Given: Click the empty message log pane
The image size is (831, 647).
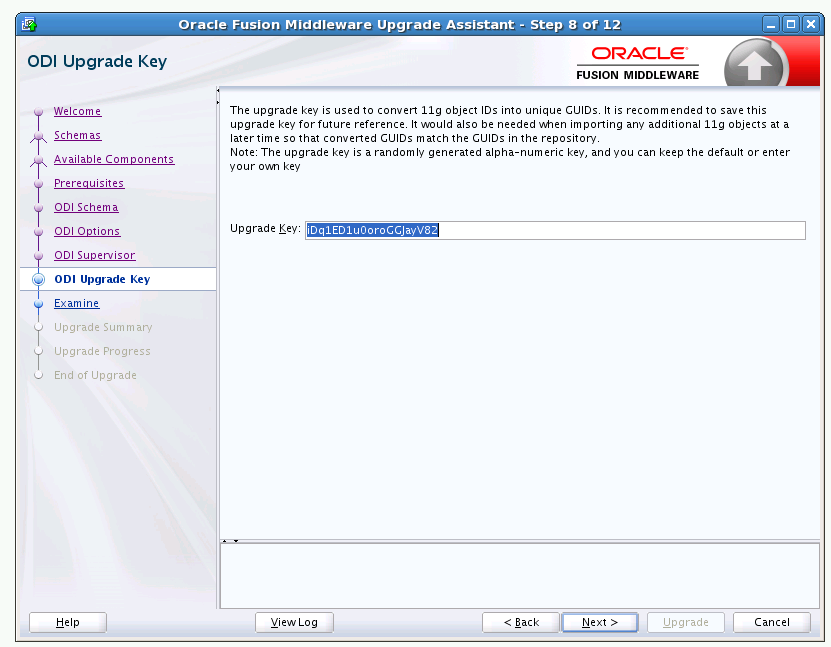Looking at the screenshot, I should click(519, 575).
